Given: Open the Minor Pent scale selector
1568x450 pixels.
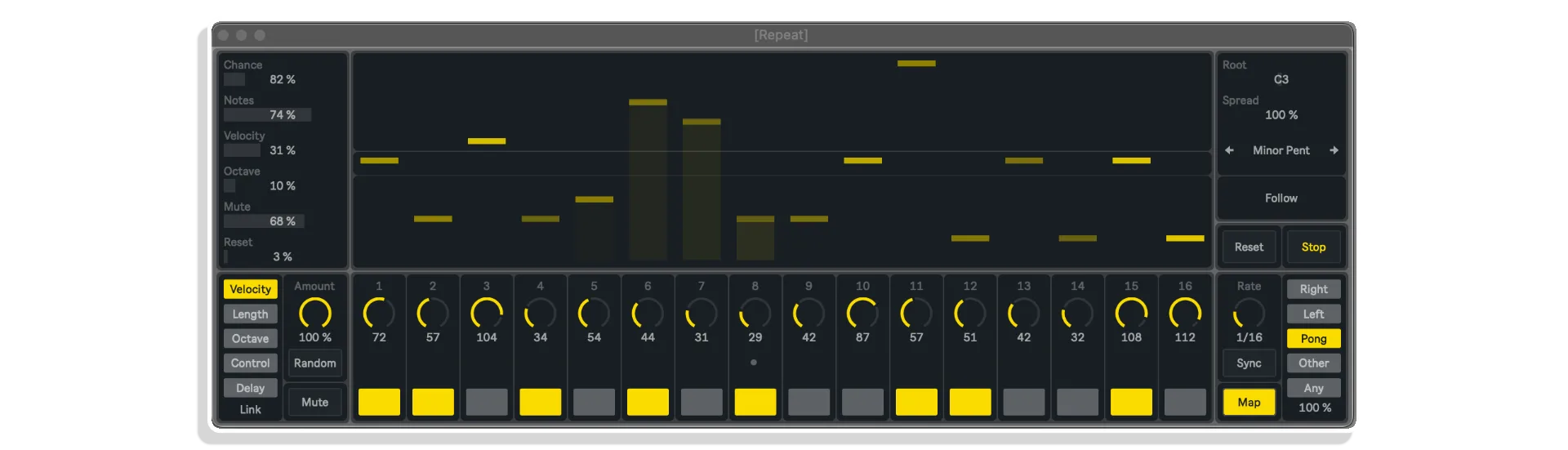Looking at the screenshot, I should click(1281, 150).
